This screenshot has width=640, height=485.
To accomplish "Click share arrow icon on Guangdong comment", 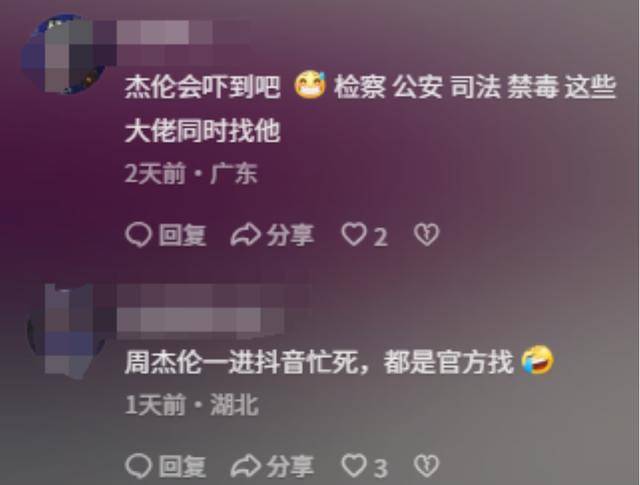I will [x=245, y=235].
